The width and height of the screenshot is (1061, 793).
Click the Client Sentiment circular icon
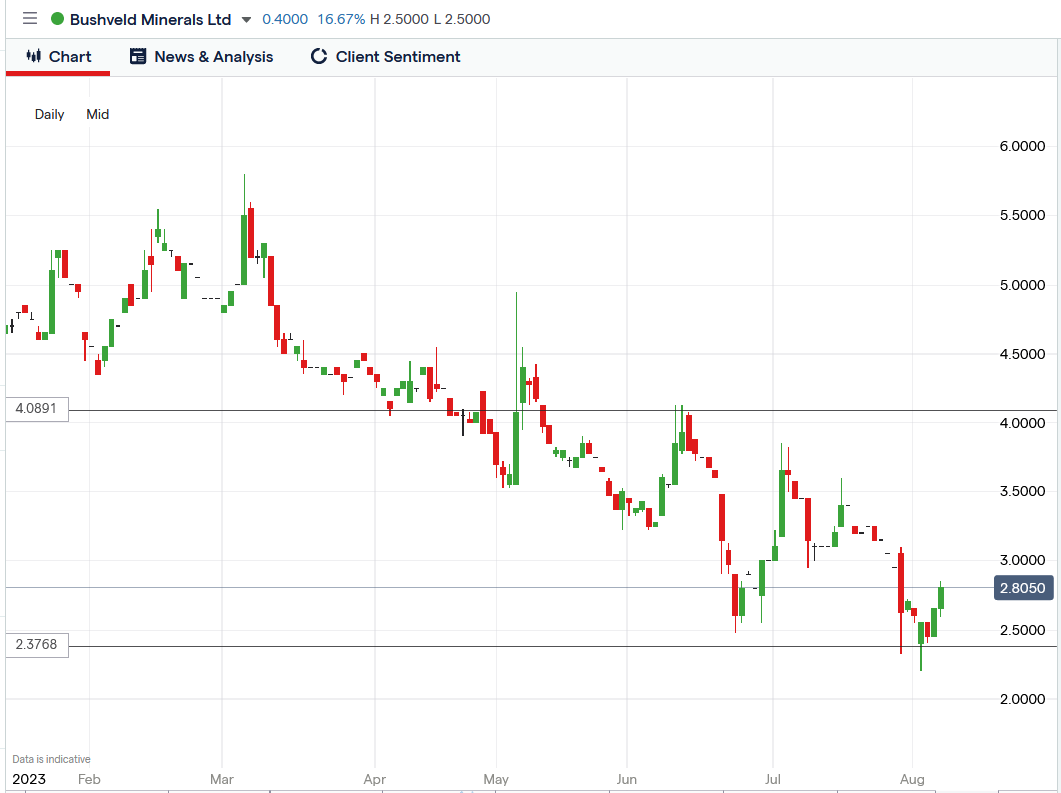[319, 56]
